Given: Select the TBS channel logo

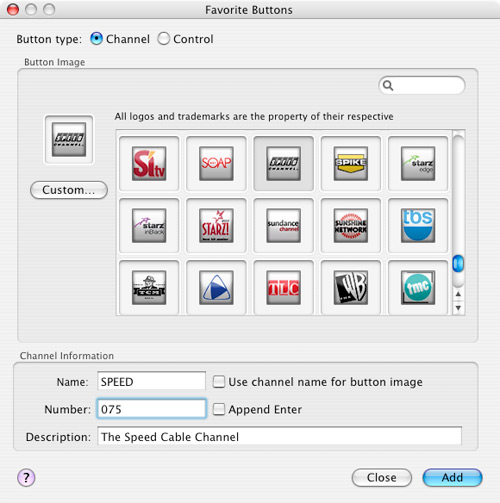Looking at the screenshot, I should coord(418,225).
